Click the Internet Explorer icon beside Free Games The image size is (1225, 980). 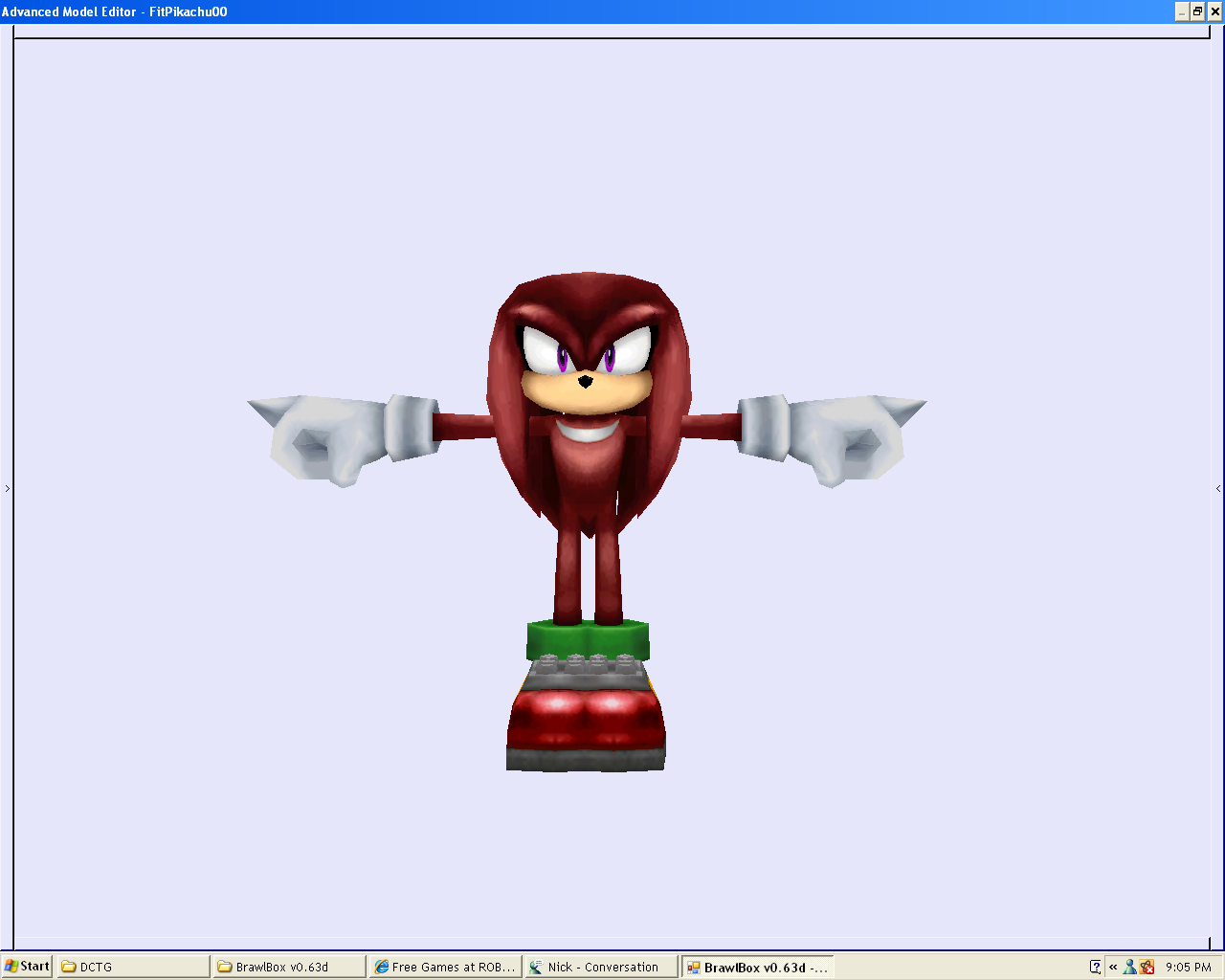click(381, 967)
